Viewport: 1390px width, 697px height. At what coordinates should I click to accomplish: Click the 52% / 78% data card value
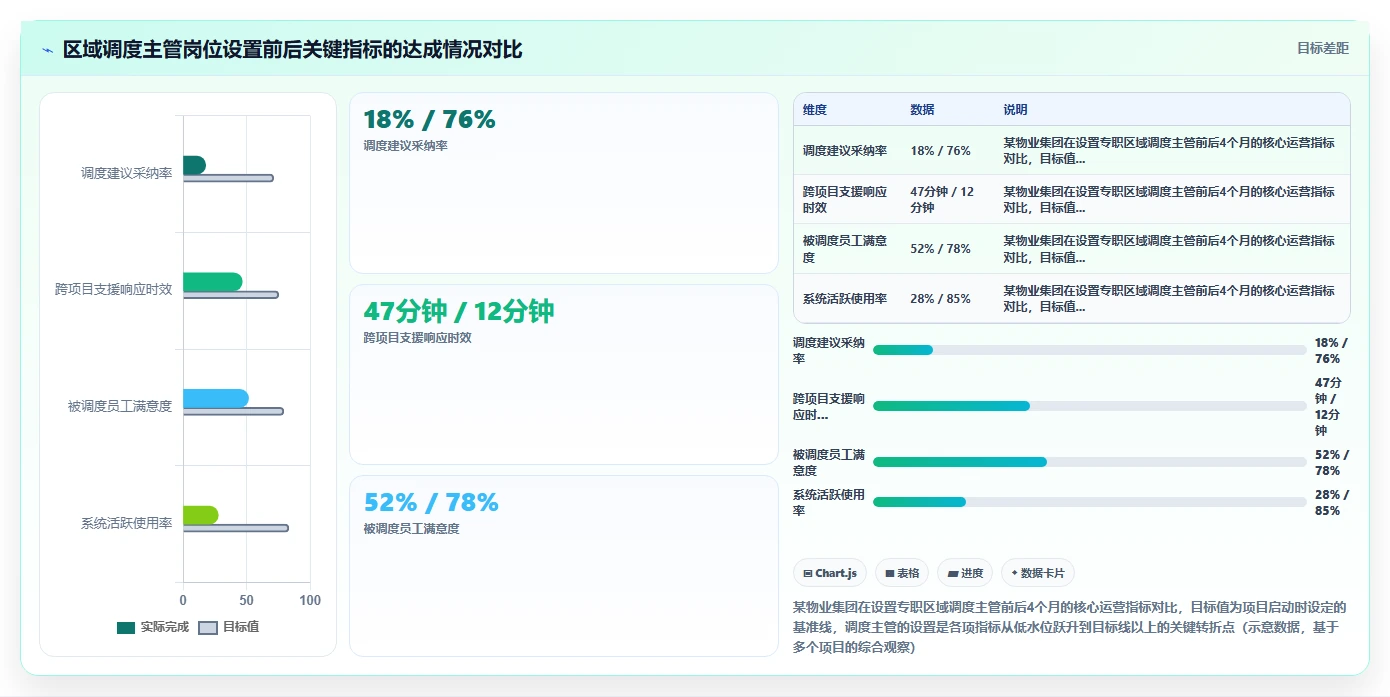(430, 502)
